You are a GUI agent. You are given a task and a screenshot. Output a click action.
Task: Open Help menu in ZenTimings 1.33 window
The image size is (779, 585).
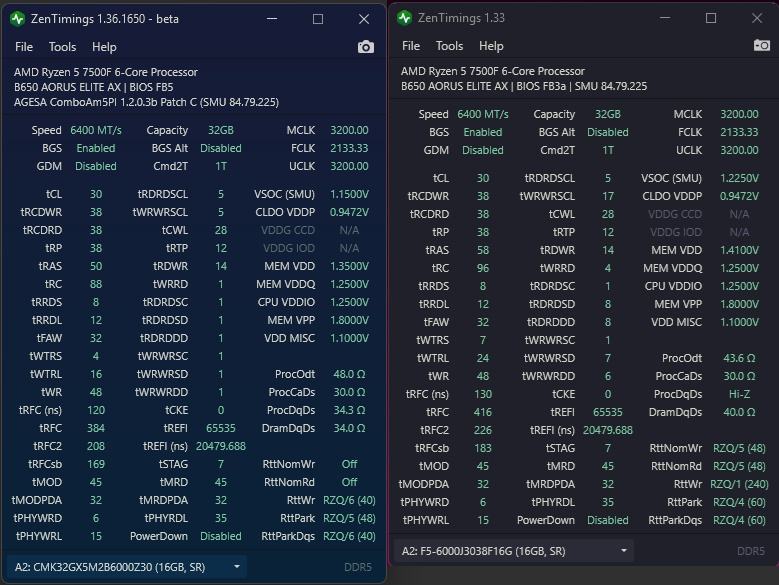(491, 46)
